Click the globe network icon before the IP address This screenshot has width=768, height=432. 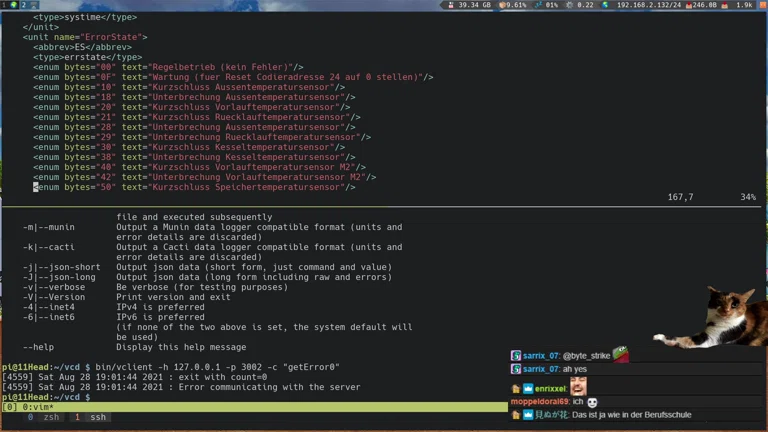tap(608, 5)
